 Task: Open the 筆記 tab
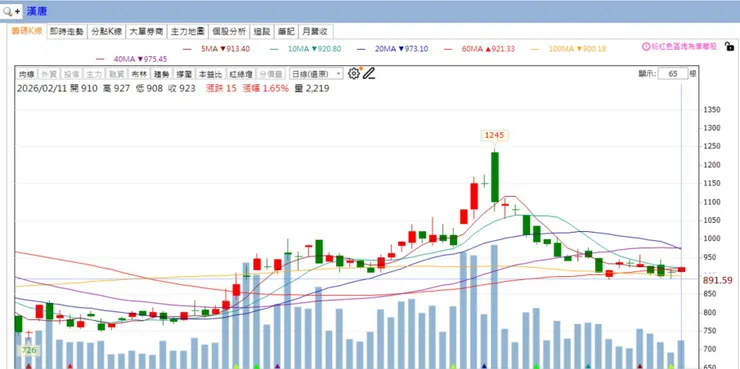tap(286, 32)
